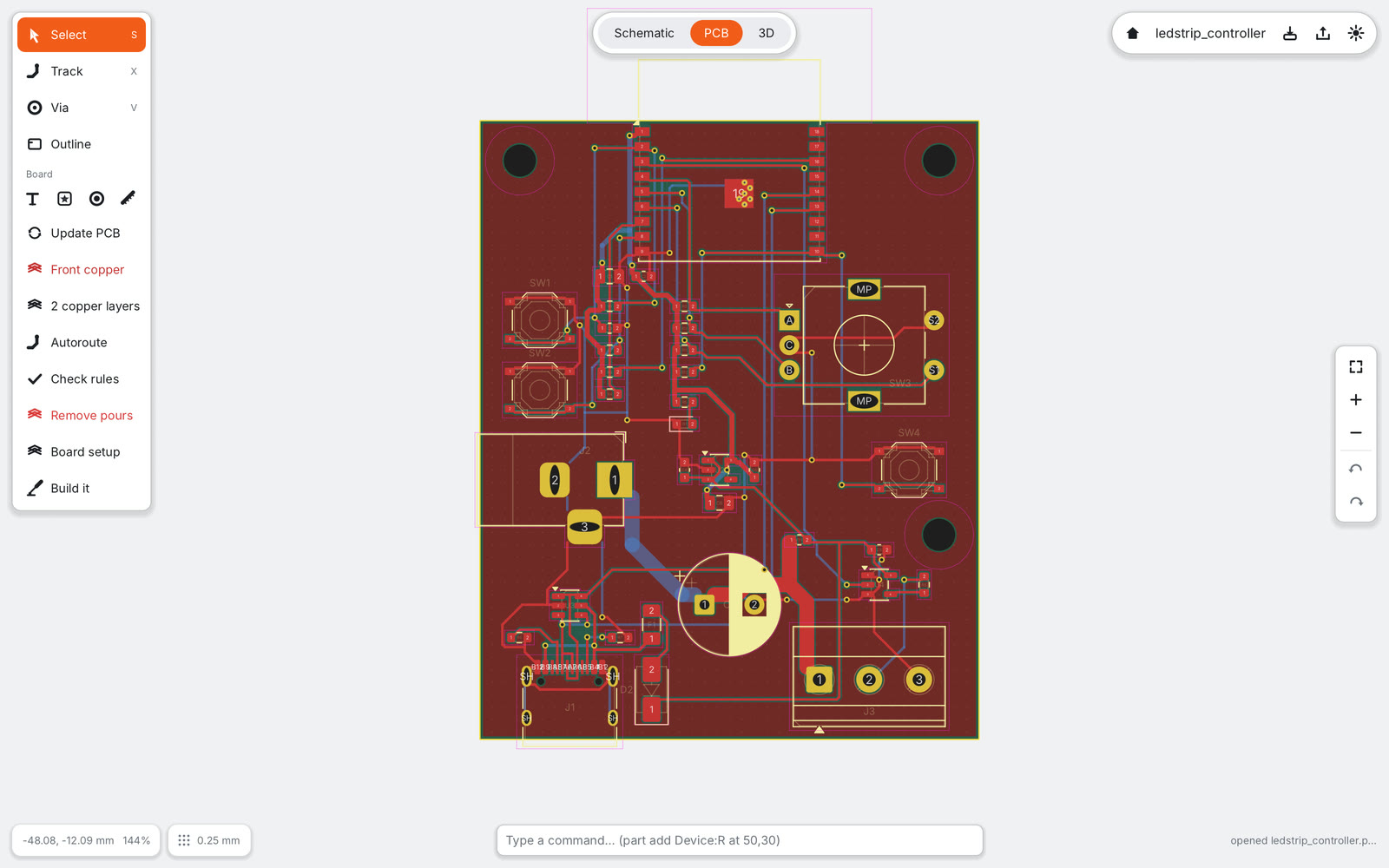
Task: Select the Select tool
Action: [x=82, y=35]
